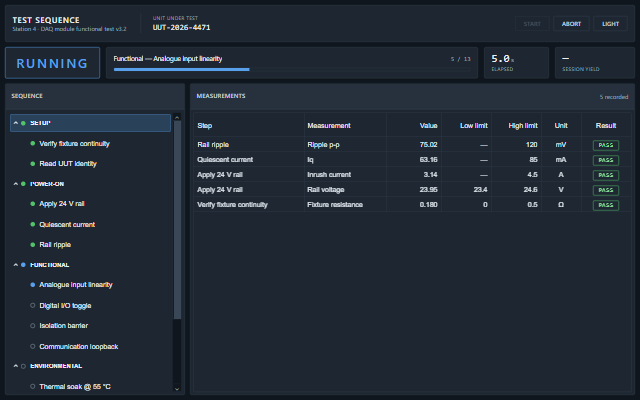Screen dimensions: 640x400
Task: Select Analogue input linearity step
Action: coord(76,285)
